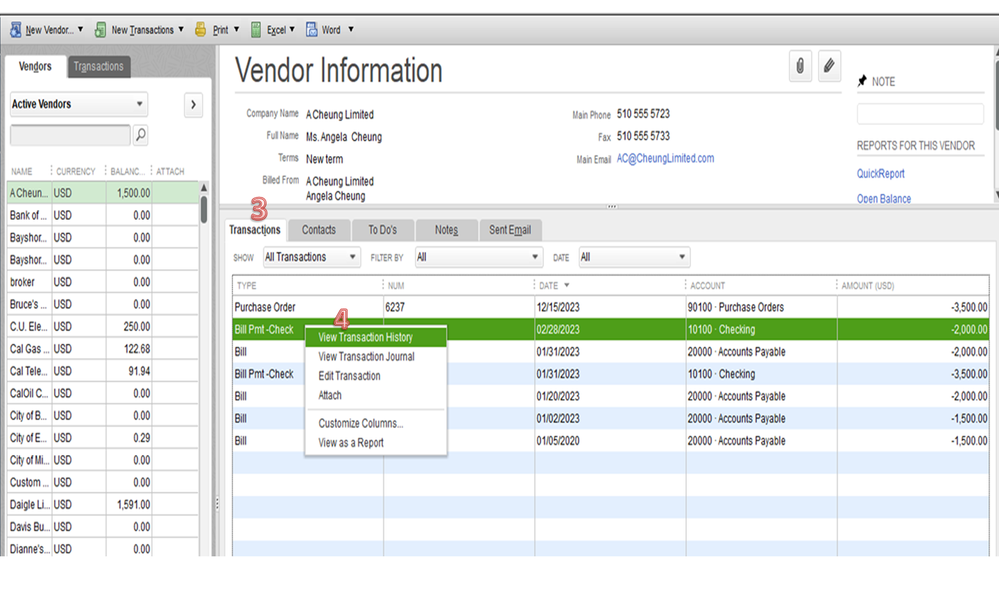
Task: Choose View Transaction History from context menu
Action: (x=375, y=337)
